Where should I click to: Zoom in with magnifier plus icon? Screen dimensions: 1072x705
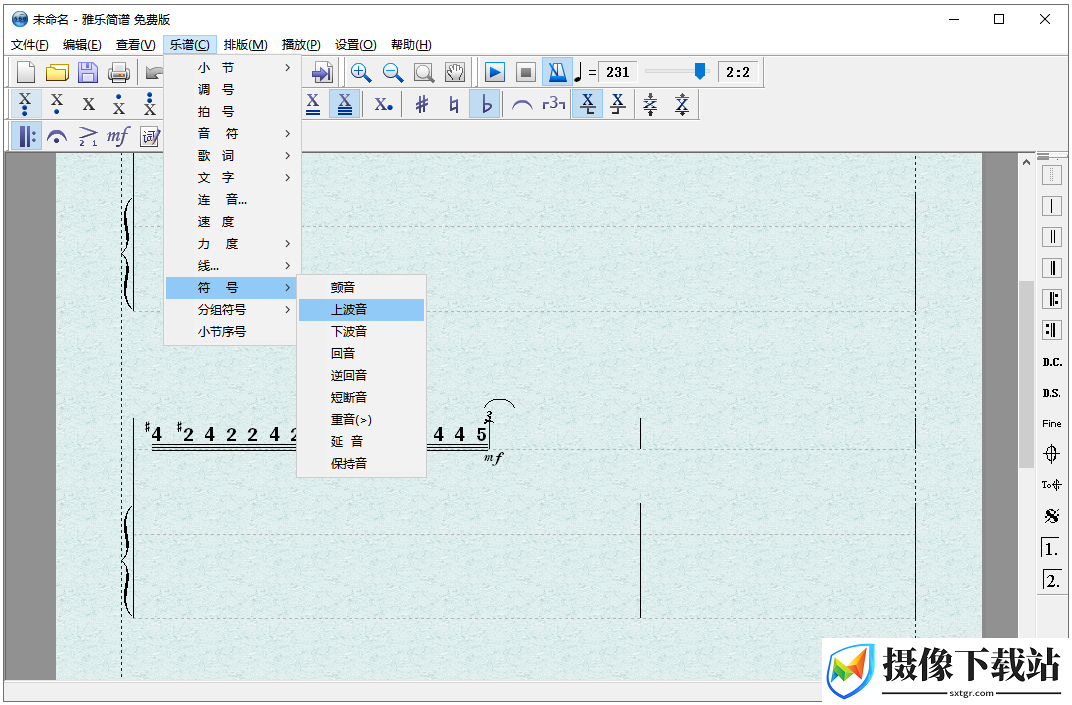[360, 72]
